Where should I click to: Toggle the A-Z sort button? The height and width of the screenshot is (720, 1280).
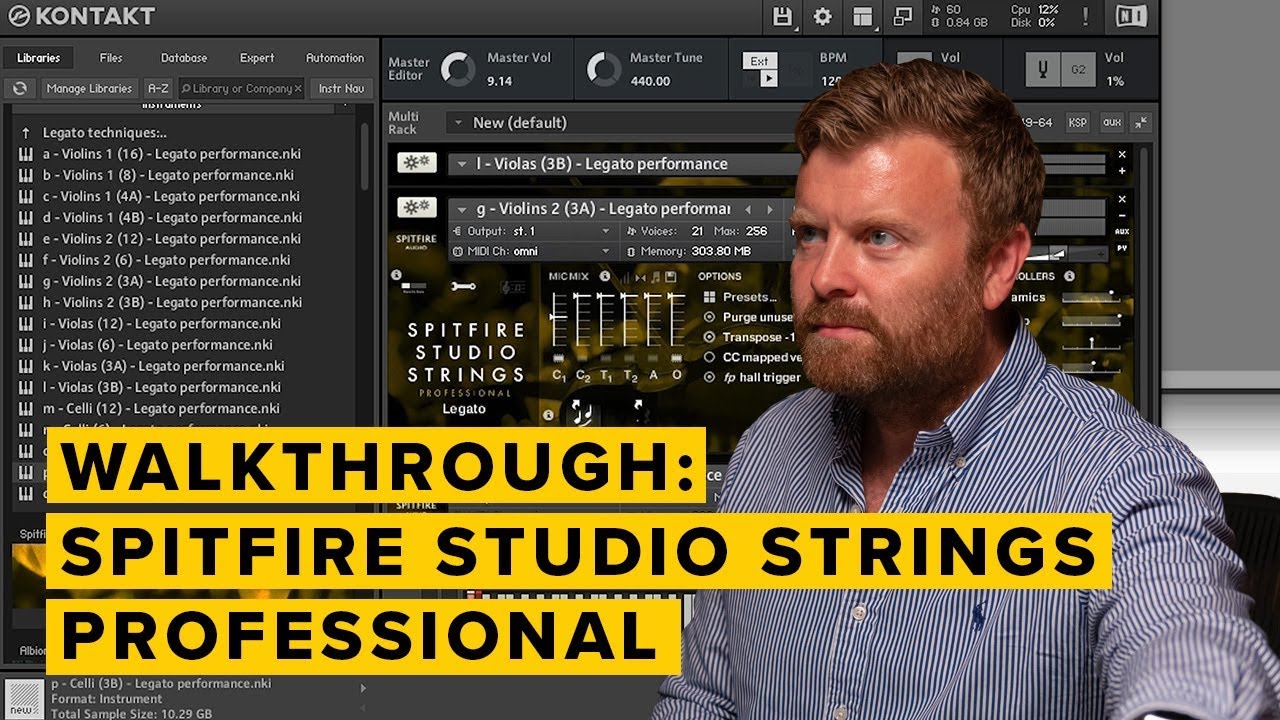157,88
